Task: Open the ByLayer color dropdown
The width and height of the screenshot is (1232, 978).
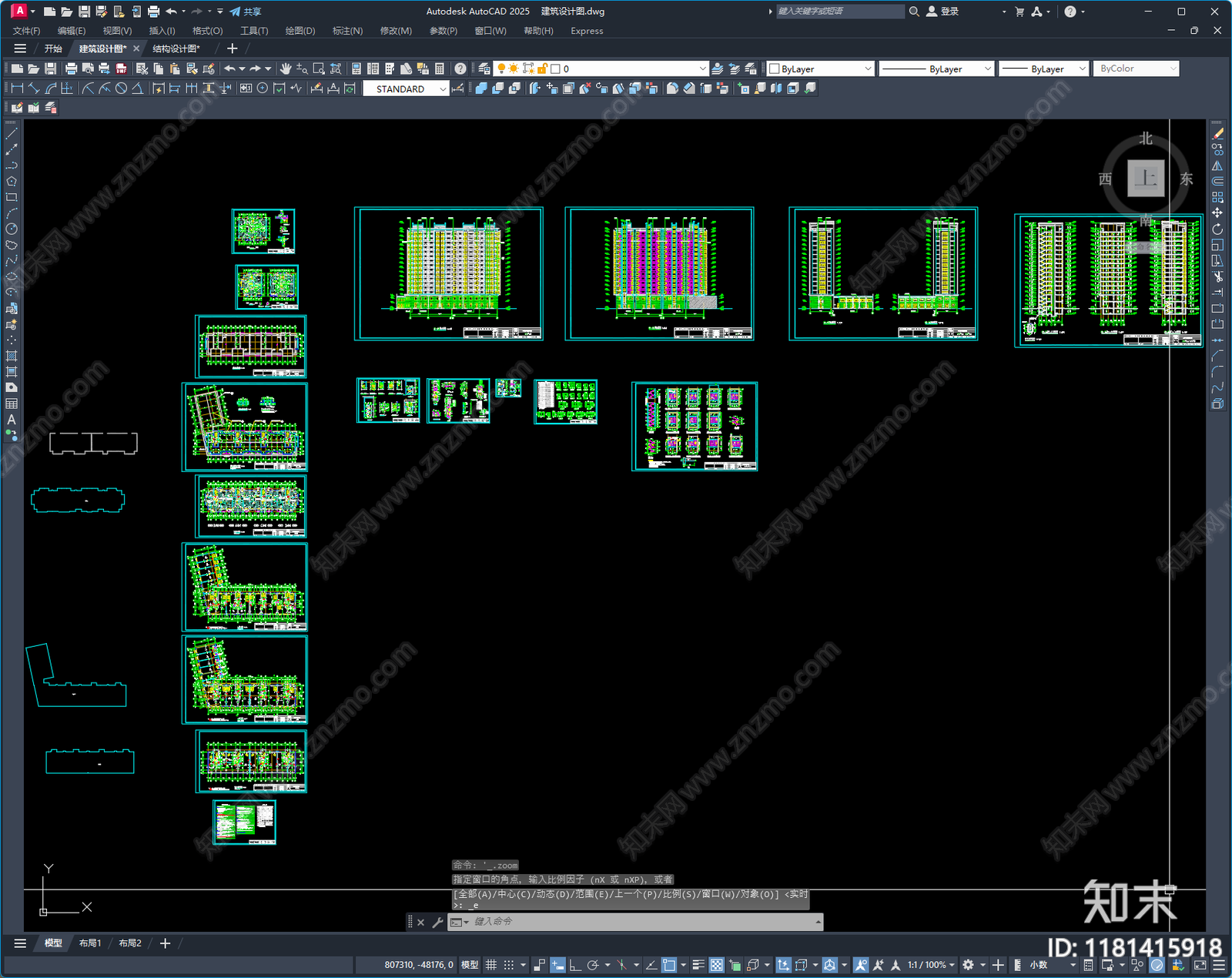Action: click(867, 69)
